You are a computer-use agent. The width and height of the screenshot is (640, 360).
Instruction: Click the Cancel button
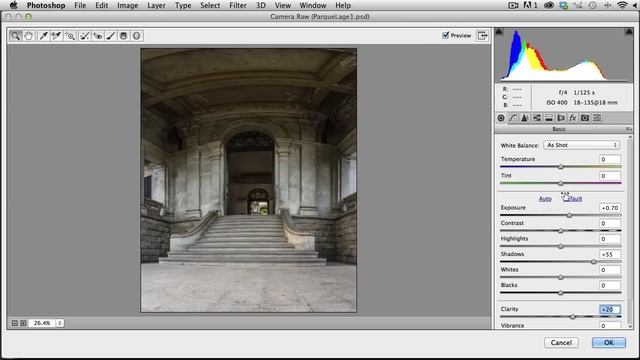point(561,342)
